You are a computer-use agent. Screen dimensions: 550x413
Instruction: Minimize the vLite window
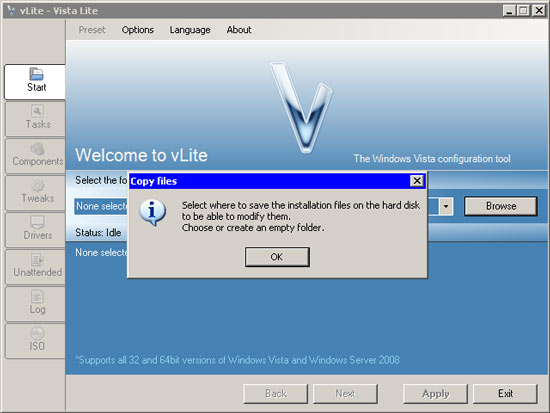(x=509, y=11)
